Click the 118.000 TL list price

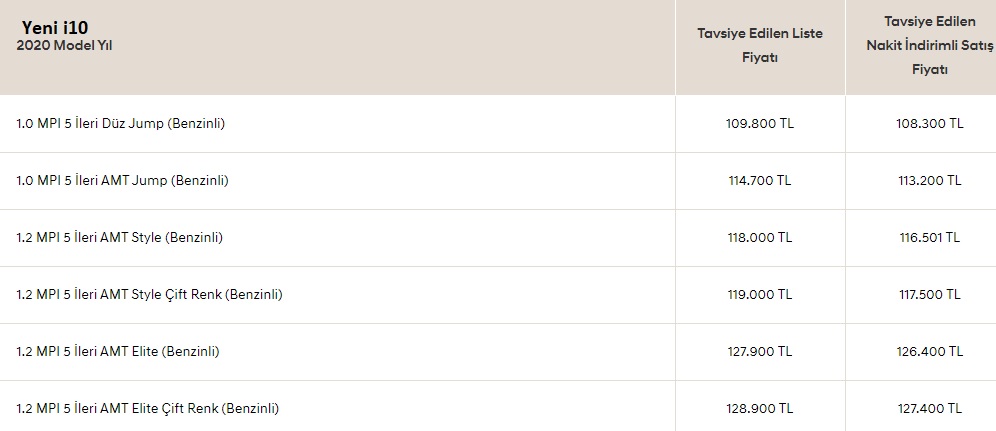760,238
